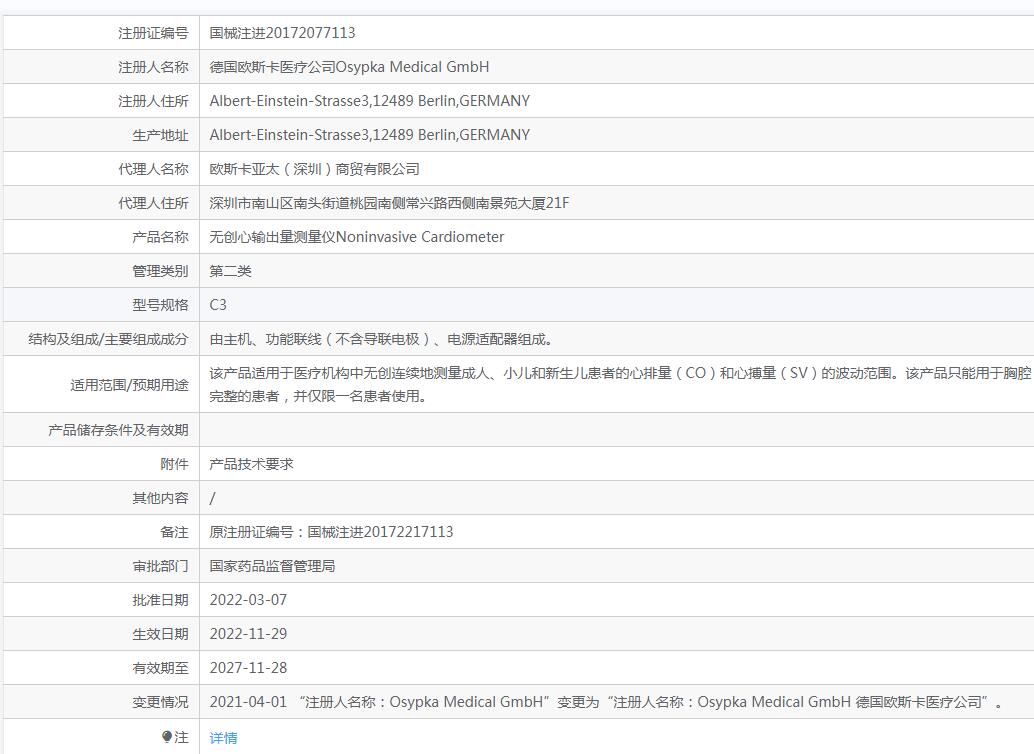Select effective date 2022-11-29
The width and height of the screenshot is (1034, 754).
[248, 635]
